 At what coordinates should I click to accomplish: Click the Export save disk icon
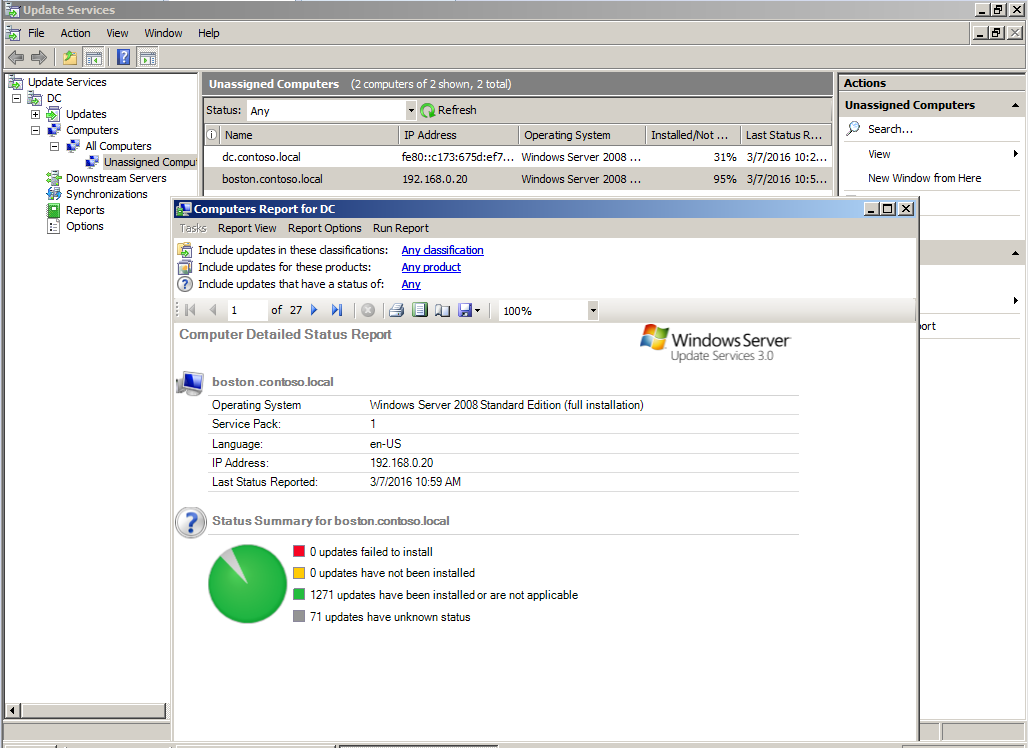pos(465,310)
